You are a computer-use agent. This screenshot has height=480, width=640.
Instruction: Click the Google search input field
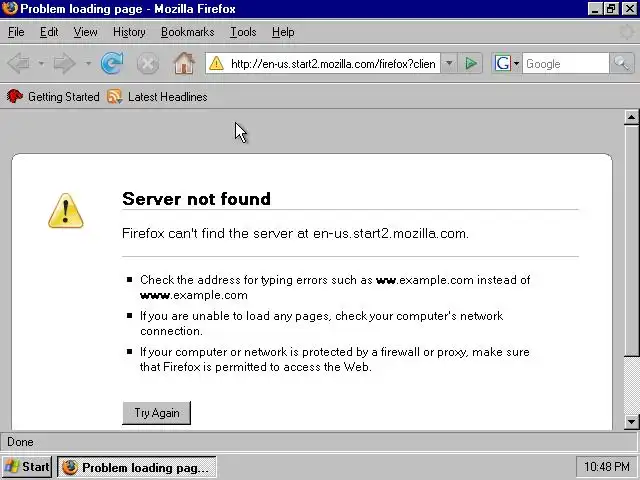566,64
